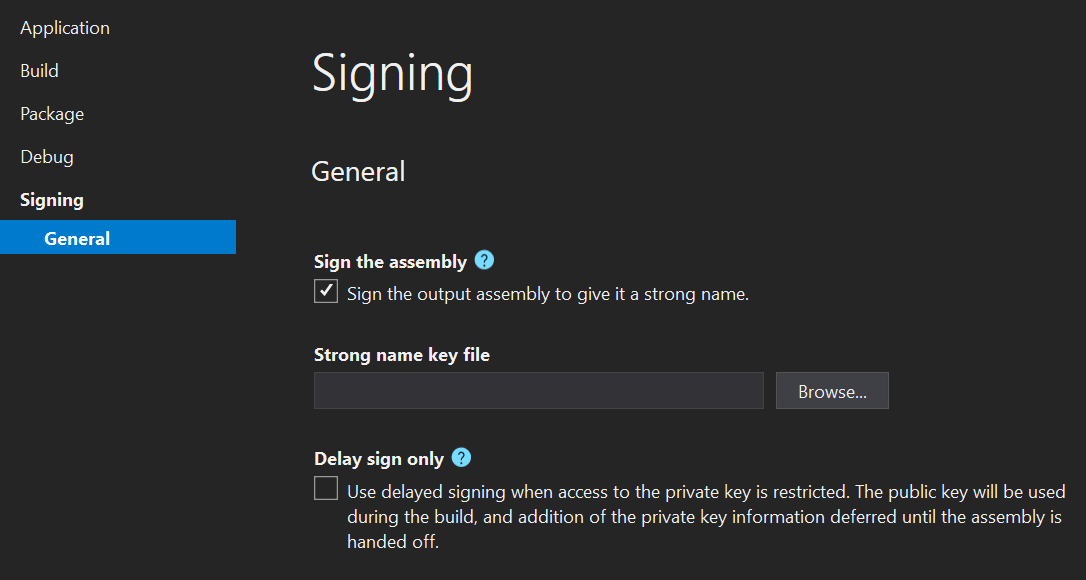This screenshot has width=1086, height=580.
Task: Switch to the Application settings page
Action: pos(64,27)
